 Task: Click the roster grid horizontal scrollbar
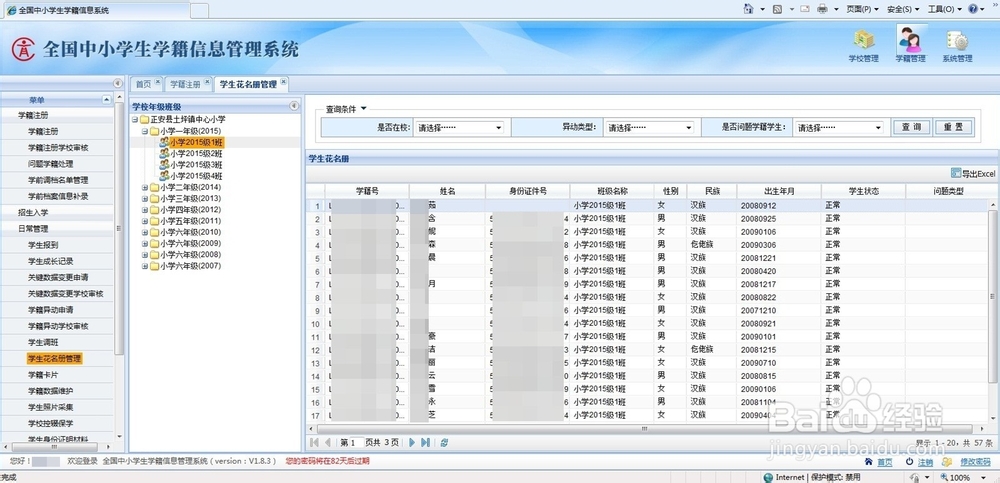644,429
